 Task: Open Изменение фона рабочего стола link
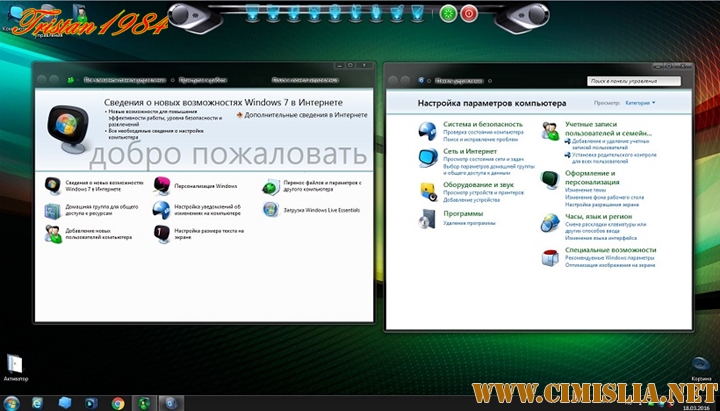point(609,197)
